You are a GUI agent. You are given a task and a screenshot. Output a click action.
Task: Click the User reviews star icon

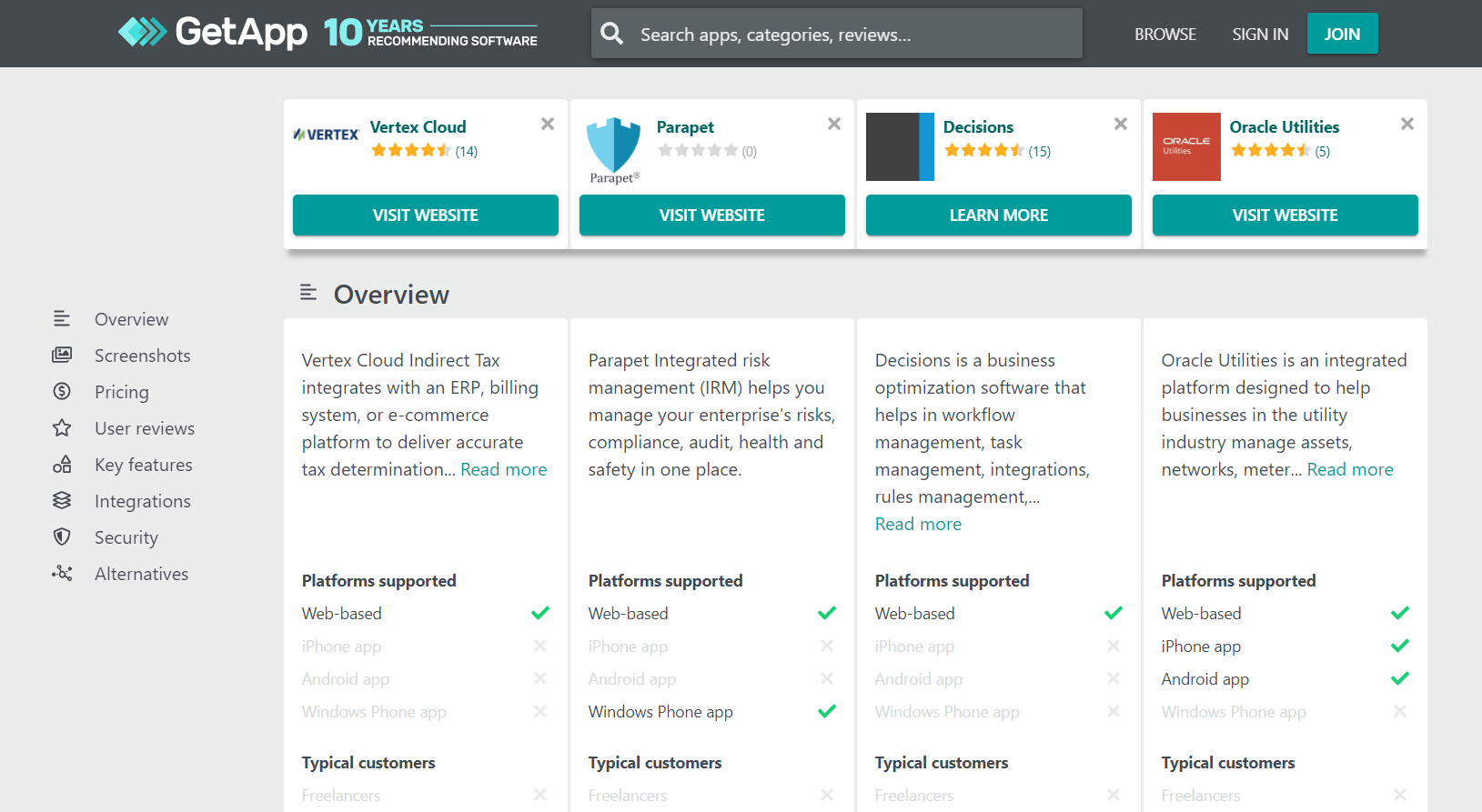pos(62,427)
